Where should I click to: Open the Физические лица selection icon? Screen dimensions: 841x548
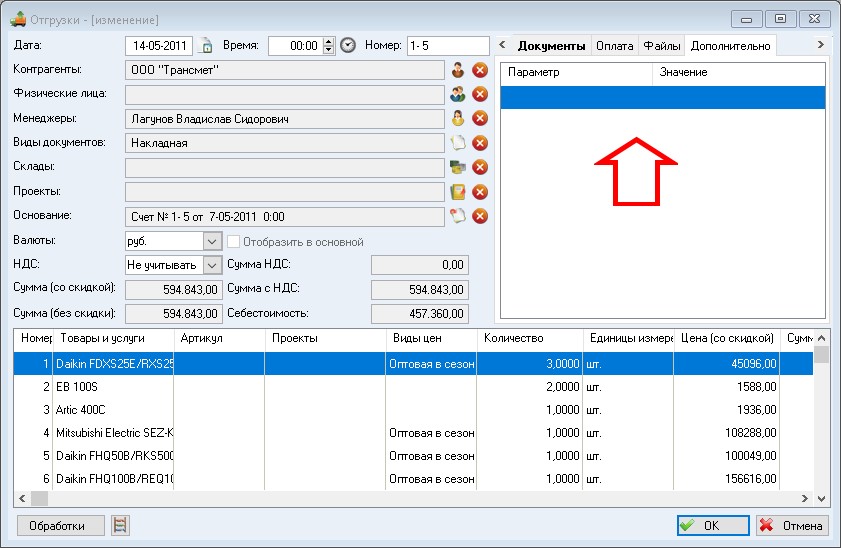[458, 94]
